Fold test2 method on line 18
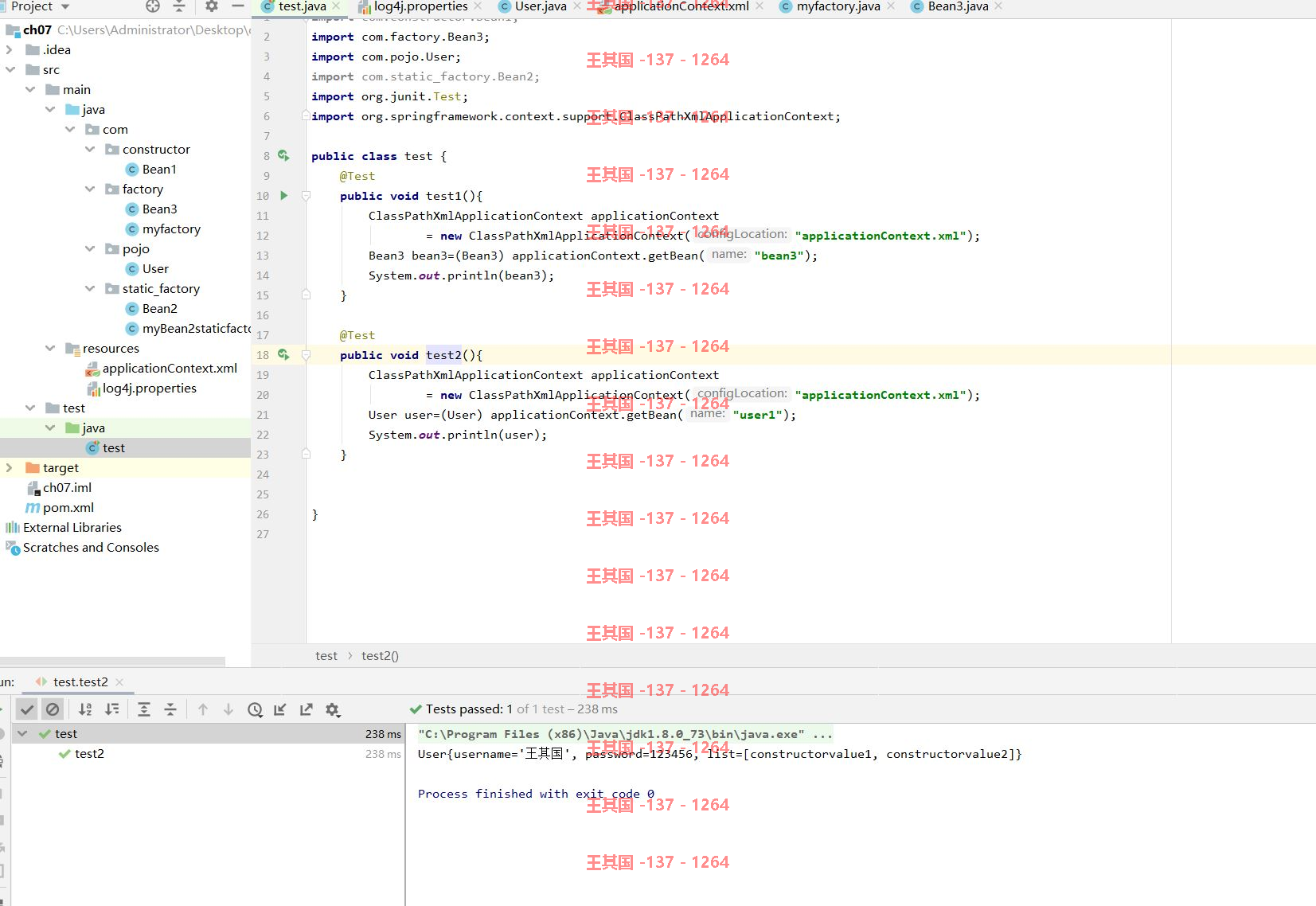The width and height of the screenshot is (1316, 906). (x=306, y=355)
